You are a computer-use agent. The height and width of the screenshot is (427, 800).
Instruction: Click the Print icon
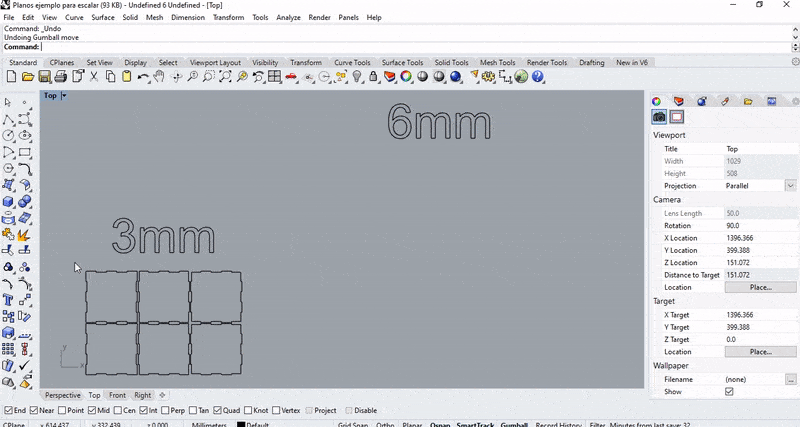point(61,77)
